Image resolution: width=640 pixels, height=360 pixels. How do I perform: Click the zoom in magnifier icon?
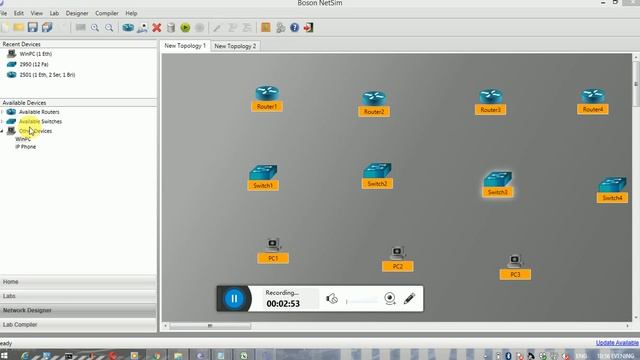click(x=95, y=28)
